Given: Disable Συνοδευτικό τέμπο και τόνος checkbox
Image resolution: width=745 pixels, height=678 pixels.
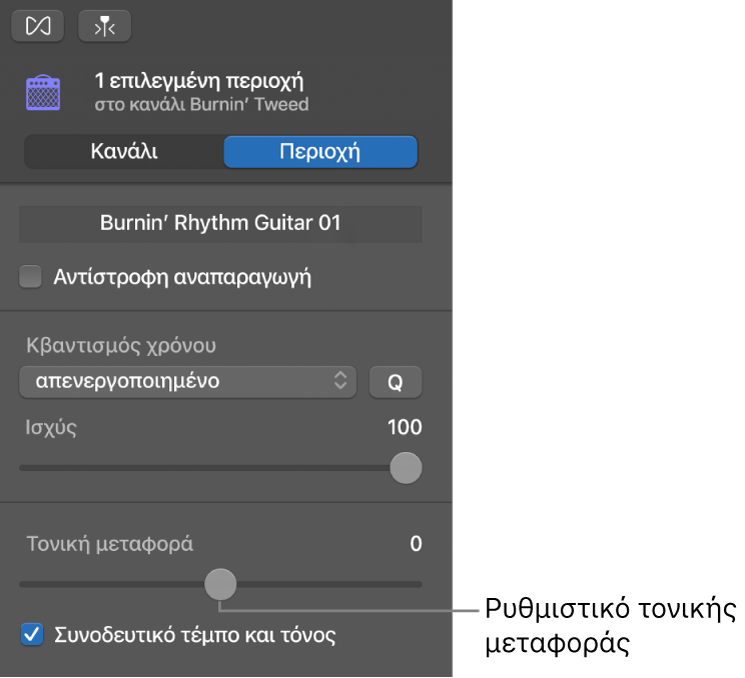Looking at the screenshot, I should pos(32,634).
